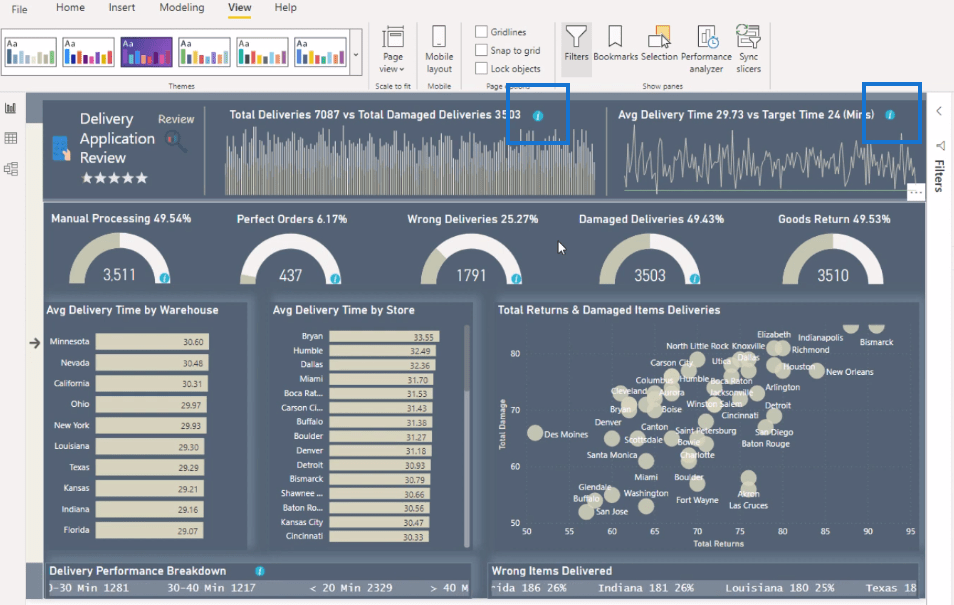Select the Florida warehouse bar

[x=149, y=530]
